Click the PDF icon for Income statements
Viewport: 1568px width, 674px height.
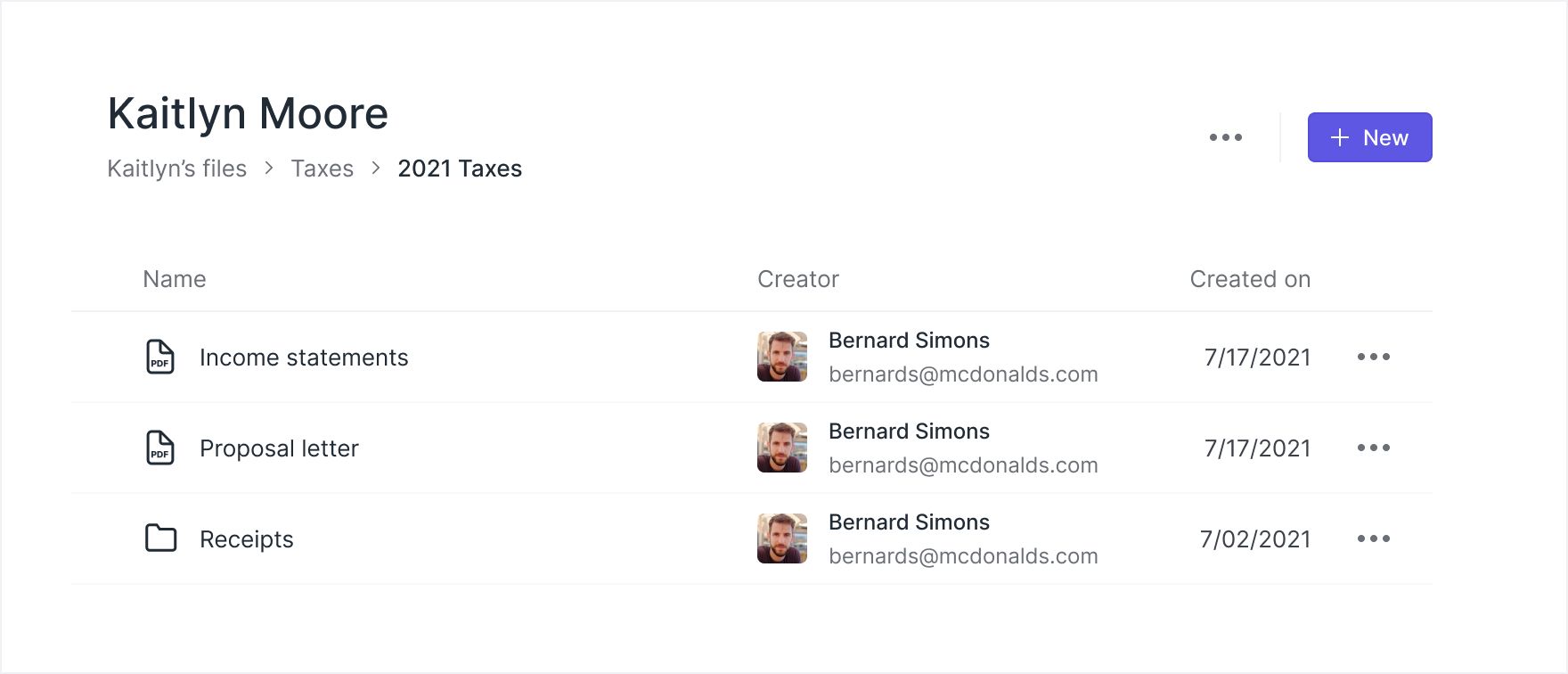point(160,358)
